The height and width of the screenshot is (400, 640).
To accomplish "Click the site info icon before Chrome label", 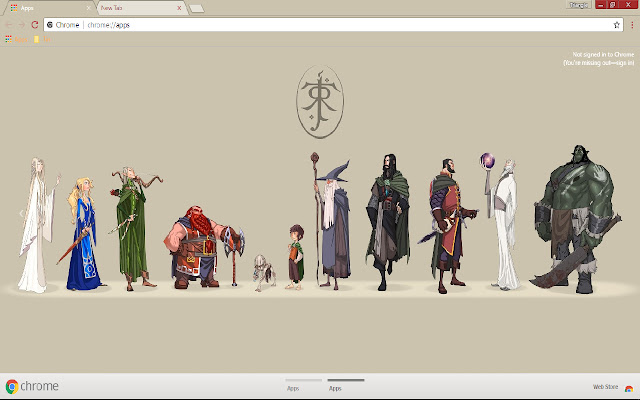I will coord(50,25).
